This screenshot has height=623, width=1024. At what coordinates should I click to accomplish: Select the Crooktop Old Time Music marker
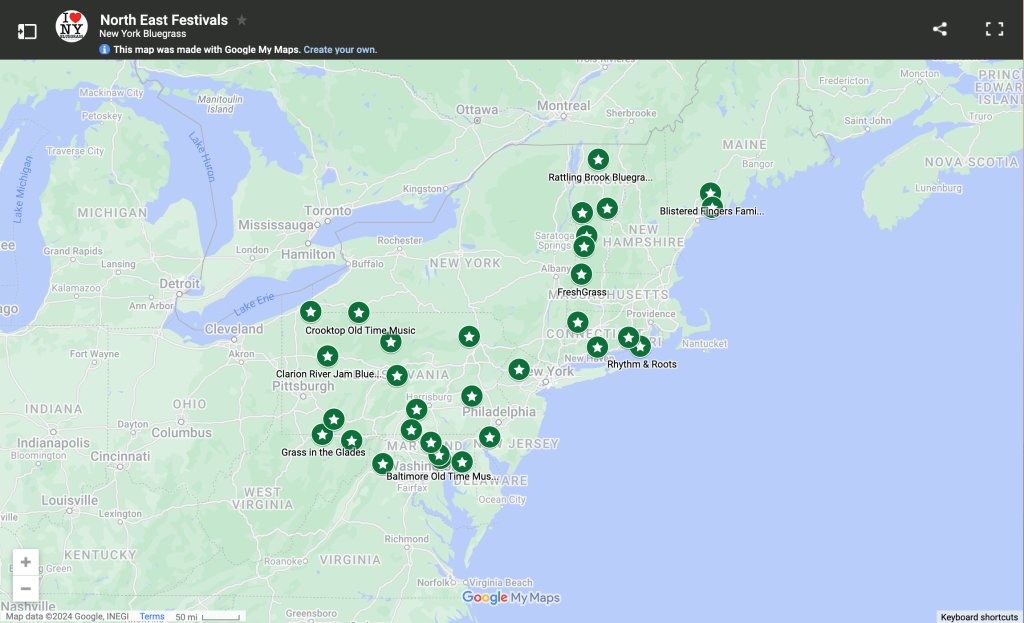359,313
